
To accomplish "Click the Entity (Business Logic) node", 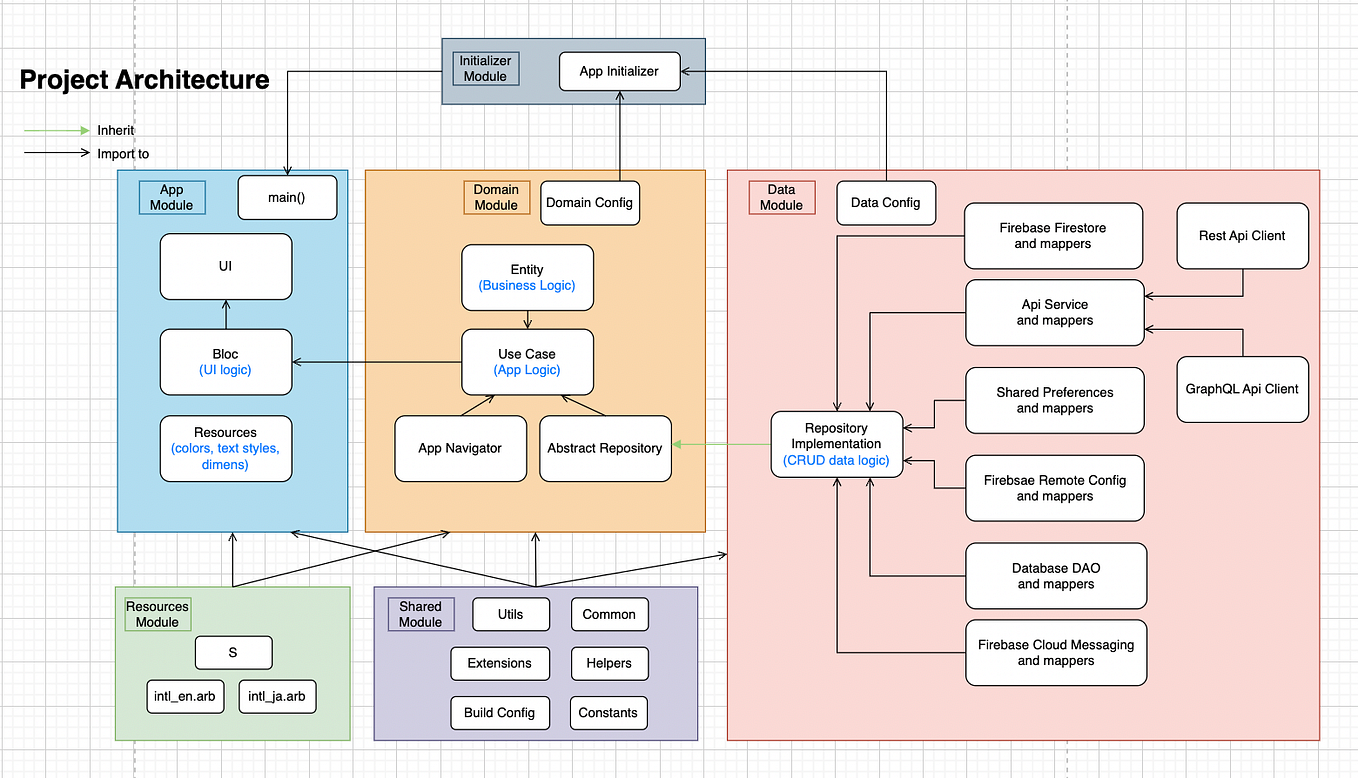I will pyautogui.click(x=527, y=277).
